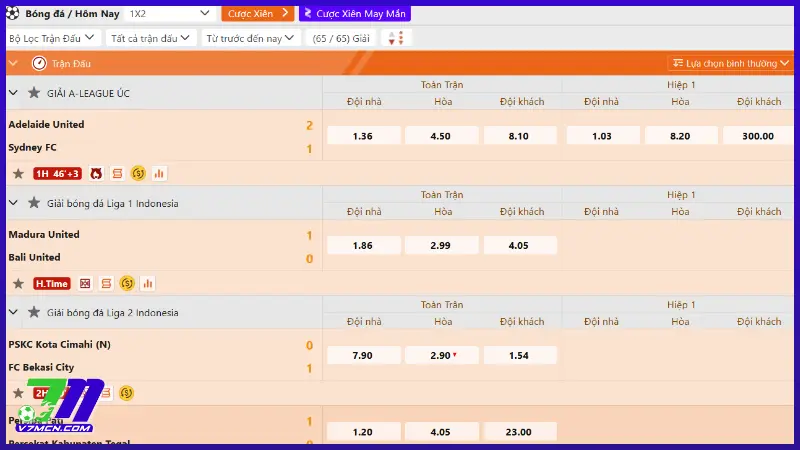800x450 pixels.
Task: Click the Từ trước đến nay time filter
Action: point(251,38)
